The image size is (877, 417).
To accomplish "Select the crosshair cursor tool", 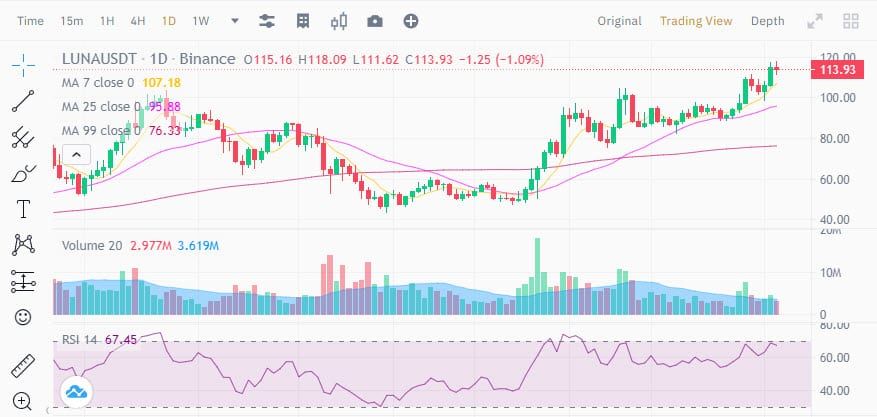I will point(23,66).
